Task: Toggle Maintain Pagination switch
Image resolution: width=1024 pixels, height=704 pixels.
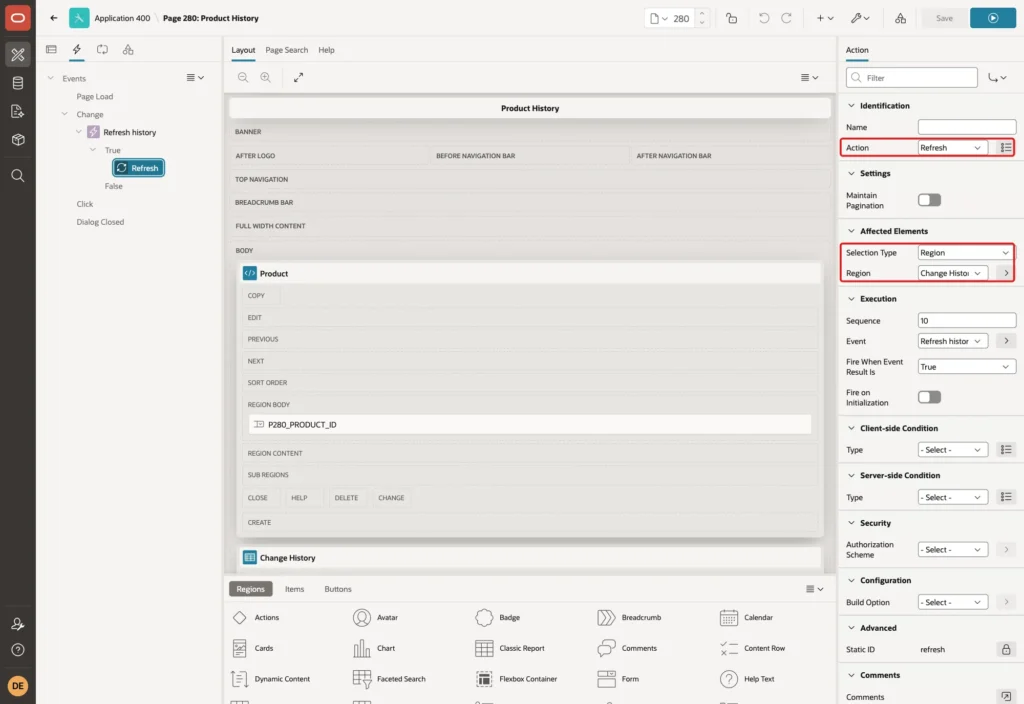Action: point(929,200)
